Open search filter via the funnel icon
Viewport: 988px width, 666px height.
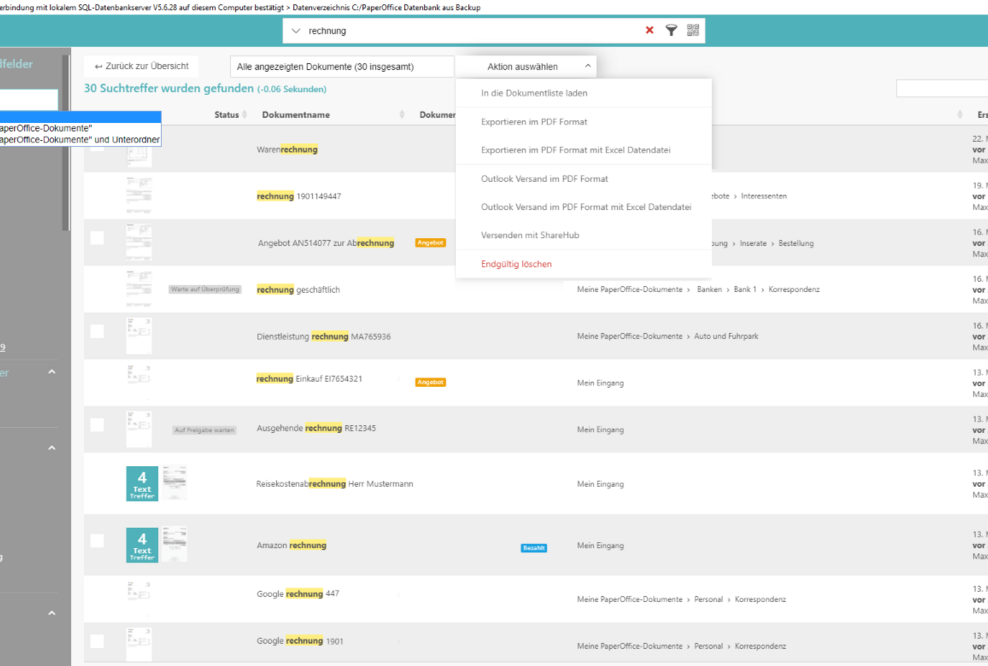tap(672, 30)
